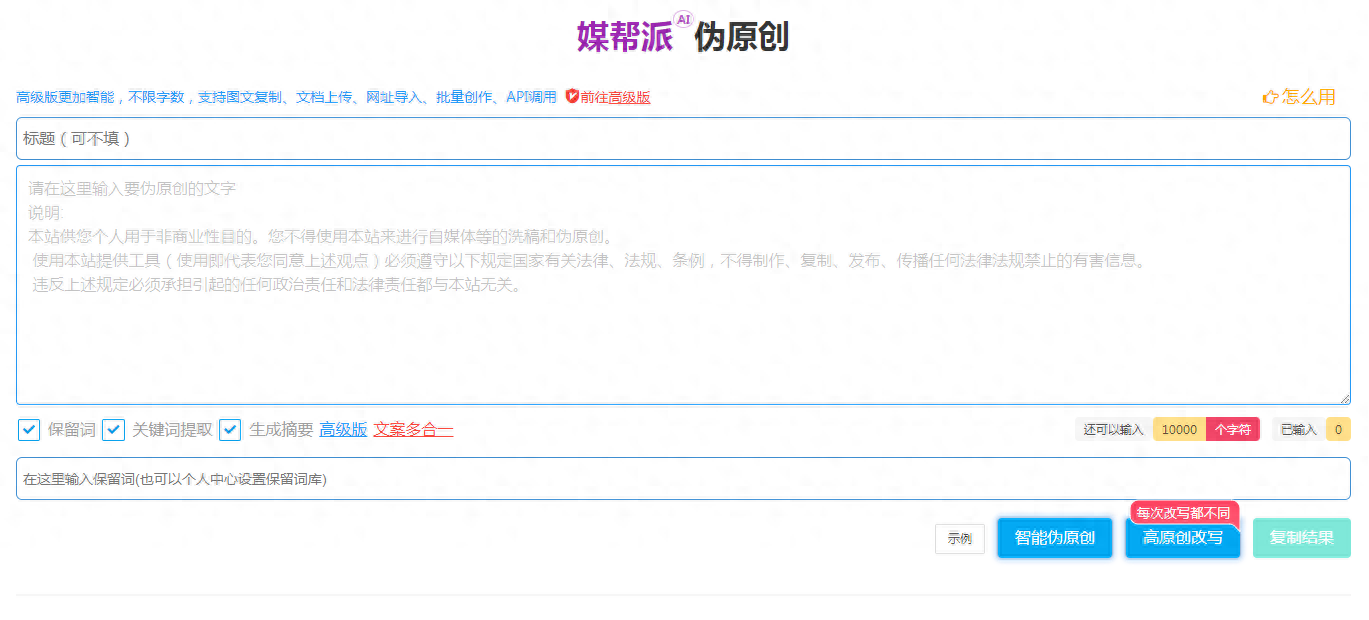The height and width of the screenshot is (620, 1369).
Task: Click the 每次改写都不同 tooltip badge
Action: tap(1184, 513)
